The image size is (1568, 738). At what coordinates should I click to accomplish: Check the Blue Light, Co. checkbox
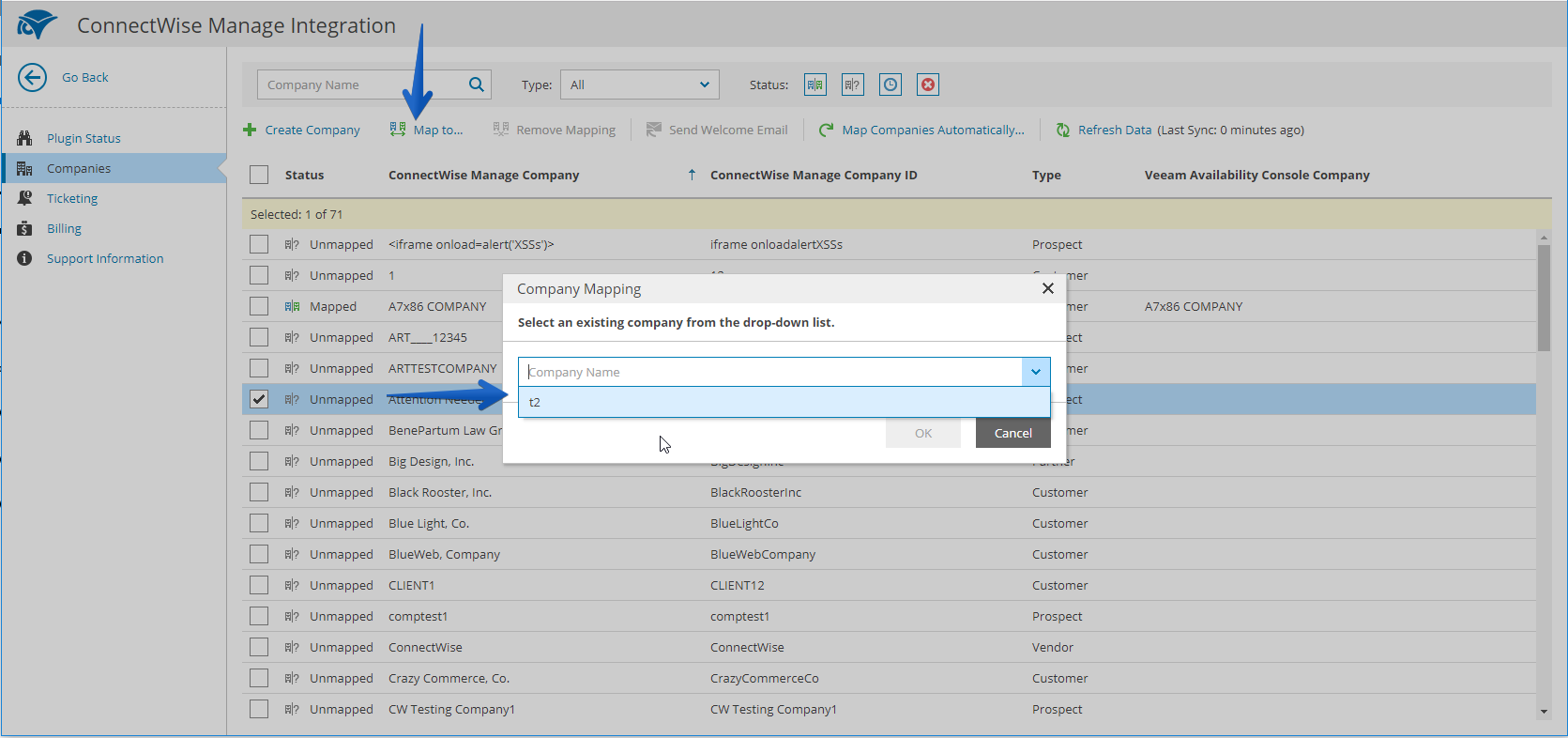(x=259, y=523)
